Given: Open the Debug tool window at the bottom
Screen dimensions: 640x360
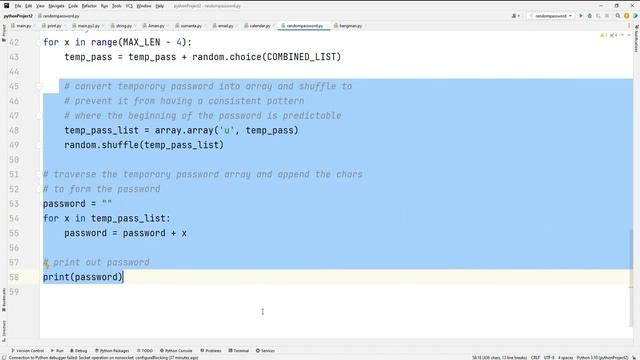Looking at the screenshot, I should click(x=79, y=351).
